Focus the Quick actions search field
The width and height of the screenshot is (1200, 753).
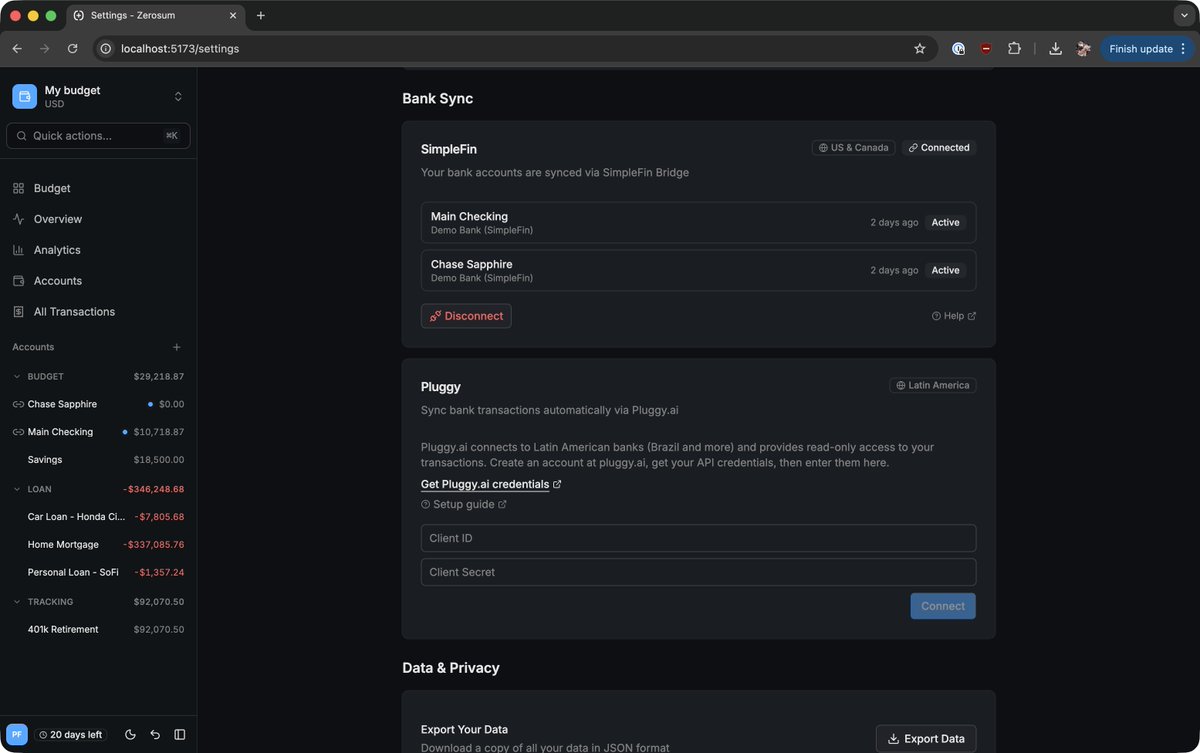(98, 135)
